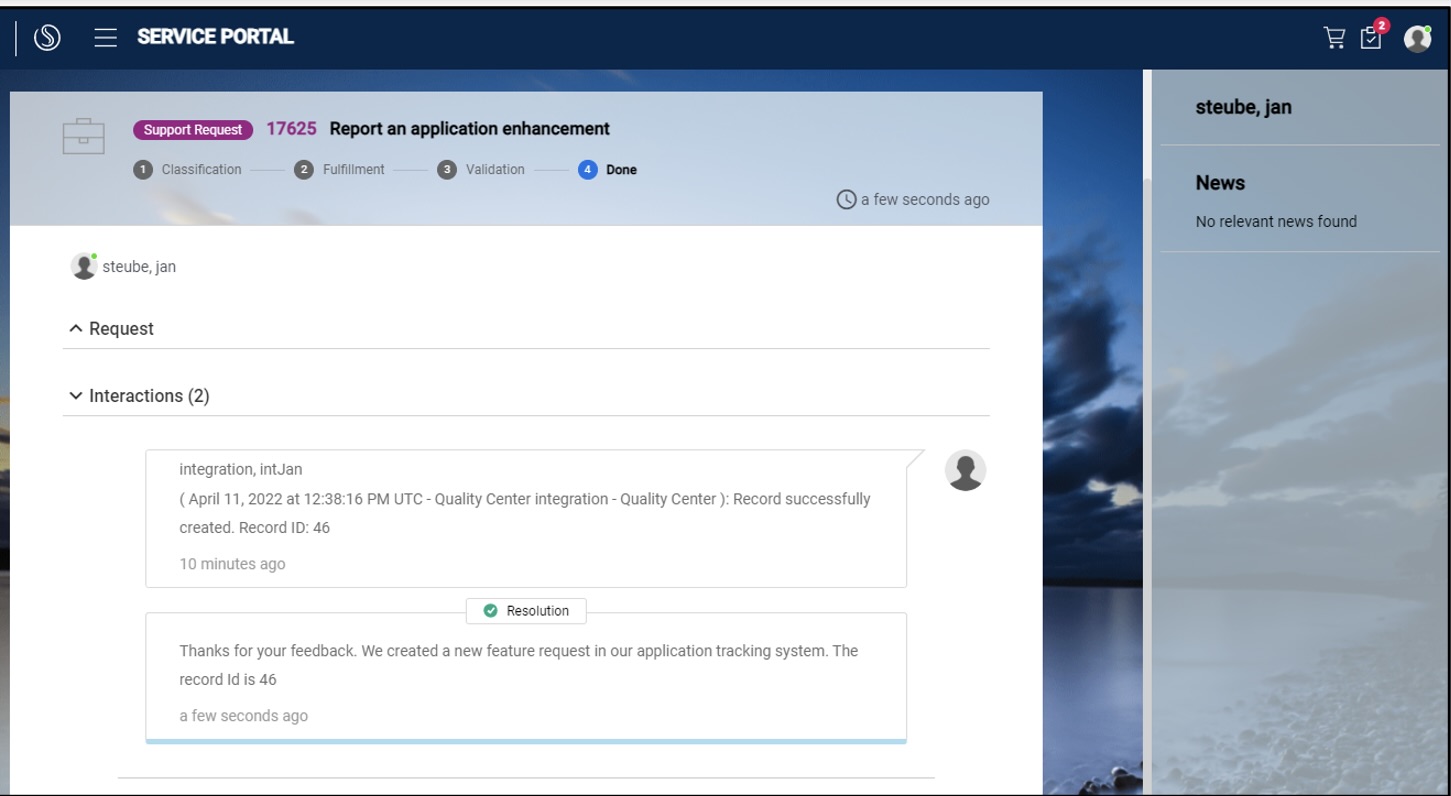Open the hamburger navigation menu

point(104,37)
